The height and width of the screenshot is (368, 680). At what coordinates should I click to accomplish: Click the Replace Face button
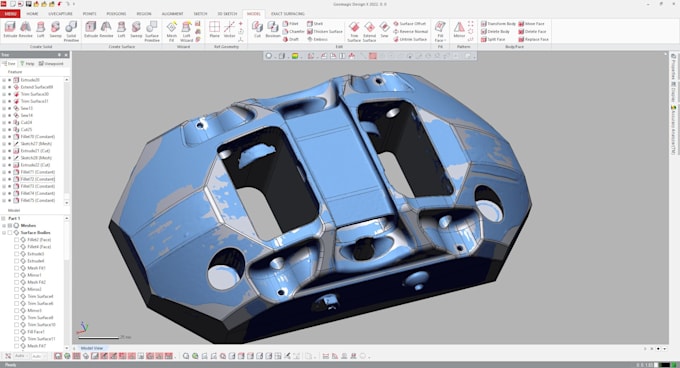[533, 39]
